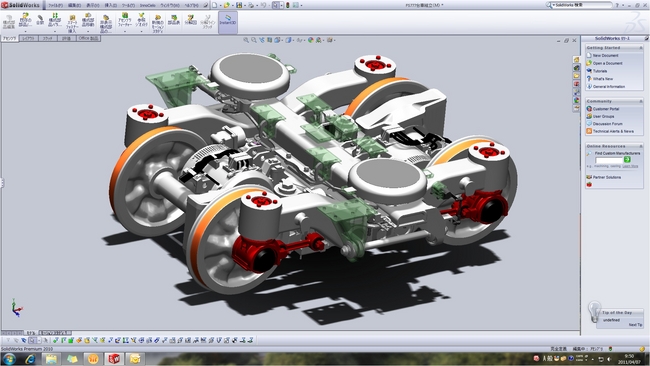
Task: Open Windows Explorer folder in the taskbar
Action: click(x=51, y=359)
